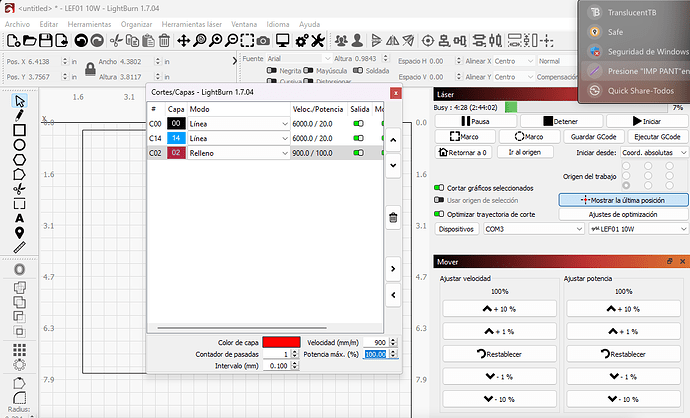Open Iniciar desde Coord. absolutas dropdown

(654, 152)
